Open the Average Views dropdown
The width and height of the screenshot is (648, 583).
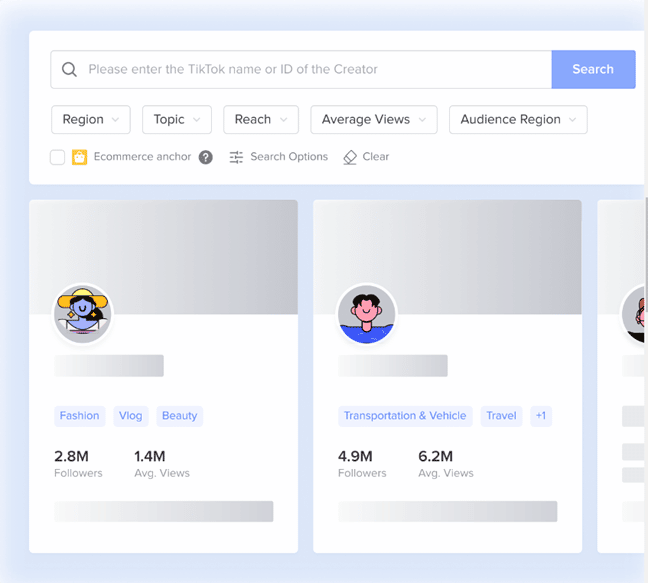click(374, 119)
